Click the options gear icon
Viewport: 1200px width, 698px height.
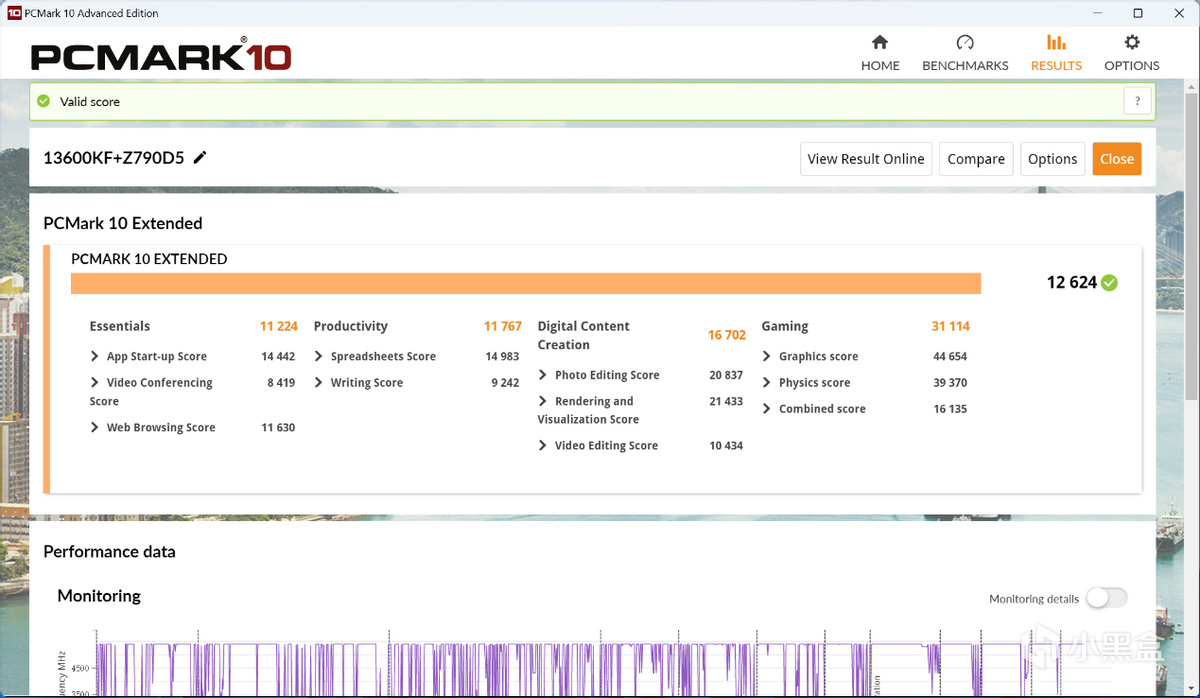coord(1132,42)
